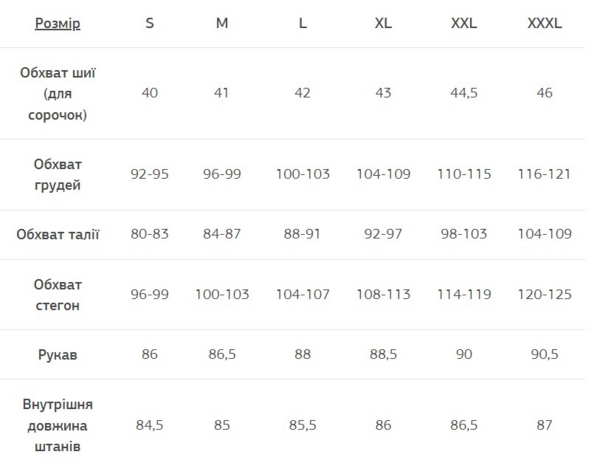The width and height of the screenshot is (600, 460).
Task: Select the "Обхват грудей" row label
Action: coord(57,174)
